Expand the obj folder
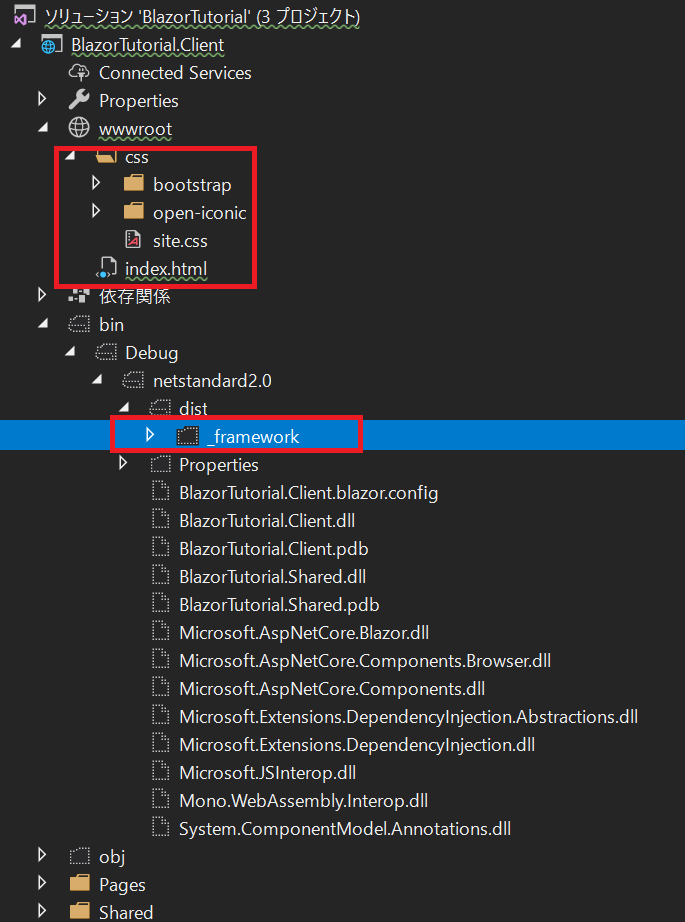685x922 pixels. pyautogui.click(x=41, y=854)
